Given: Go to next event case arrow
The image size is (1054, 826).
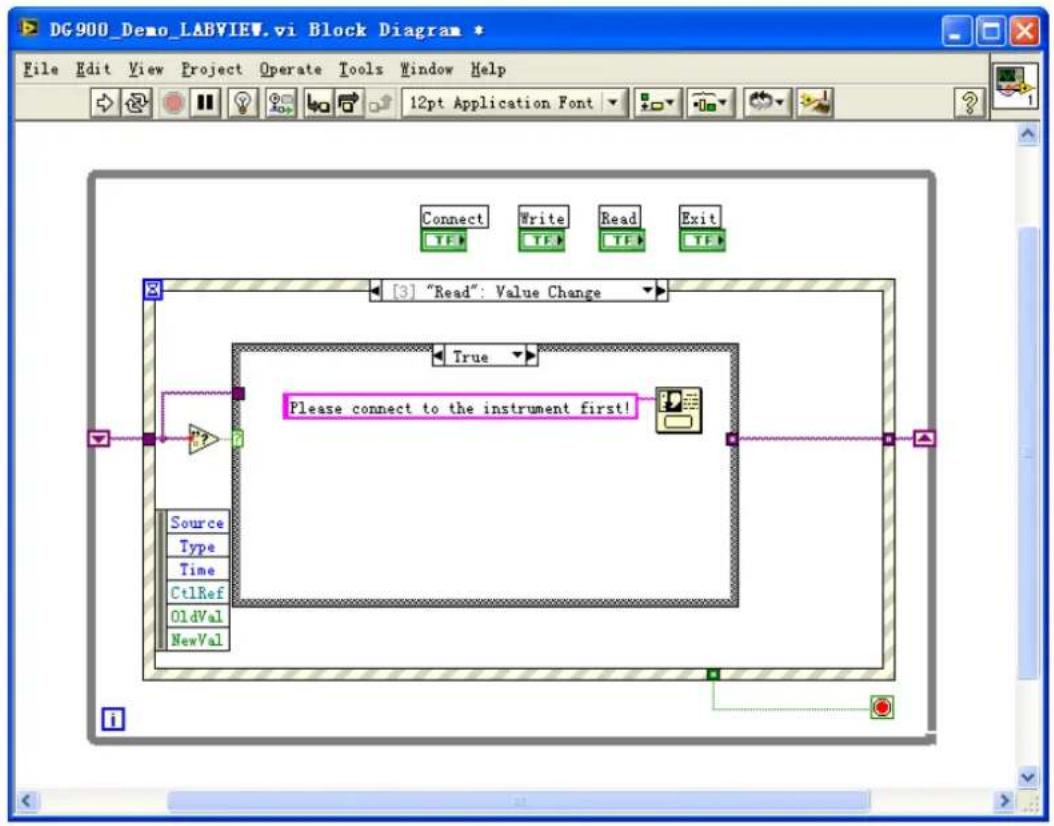Looking at the screenshot, I should click(661, 291).
